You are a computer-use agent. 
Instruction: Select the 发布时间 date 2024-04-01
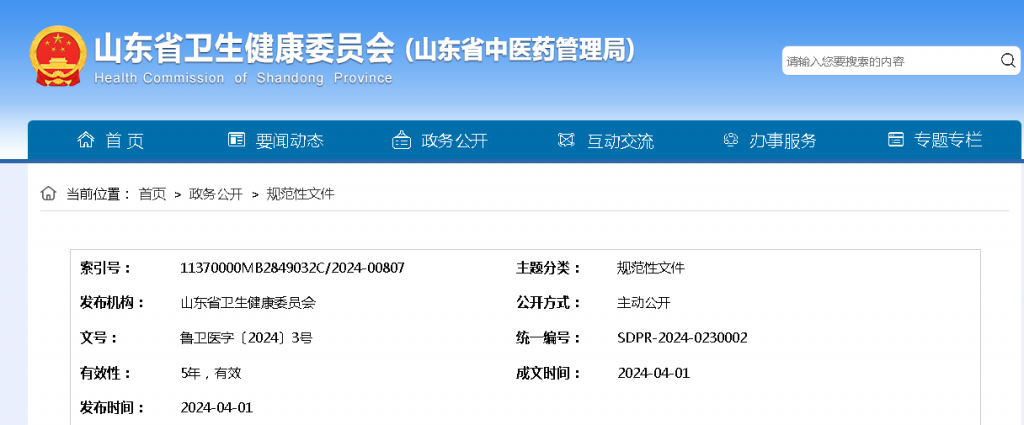[x=216, y=408]
